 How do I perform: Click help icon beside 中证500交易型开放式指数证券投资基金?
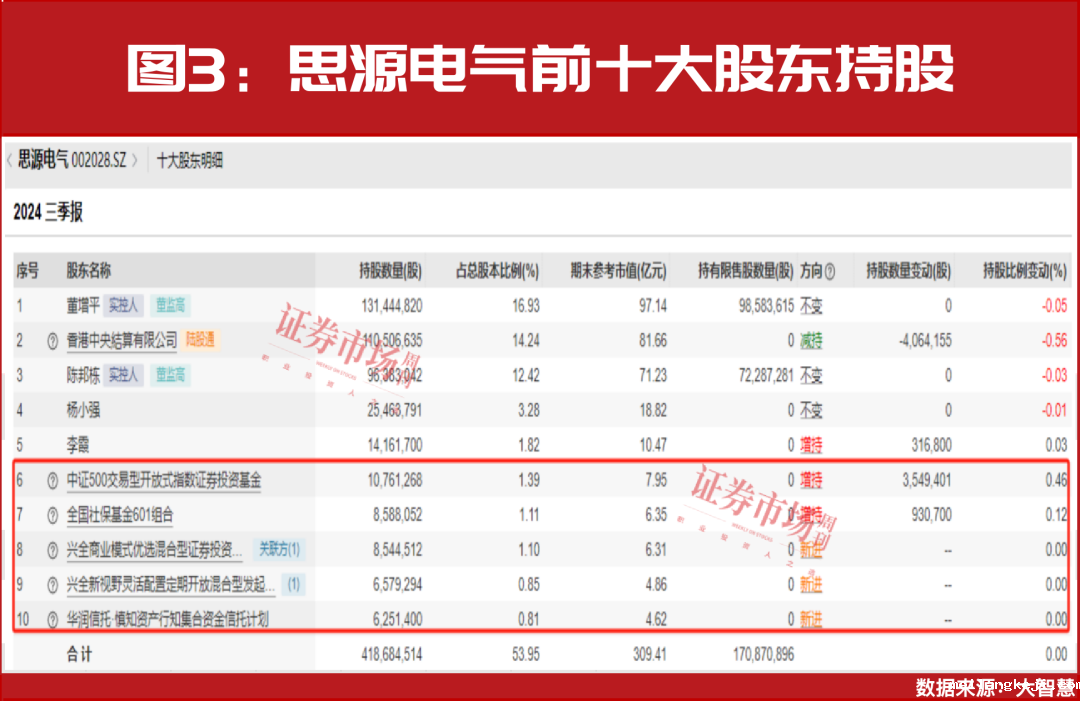pyautogui.click(x=52, y=481)
